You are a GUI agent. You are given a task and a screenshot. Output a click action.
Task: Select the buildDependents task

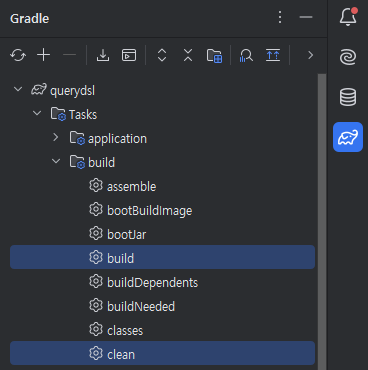162,282
